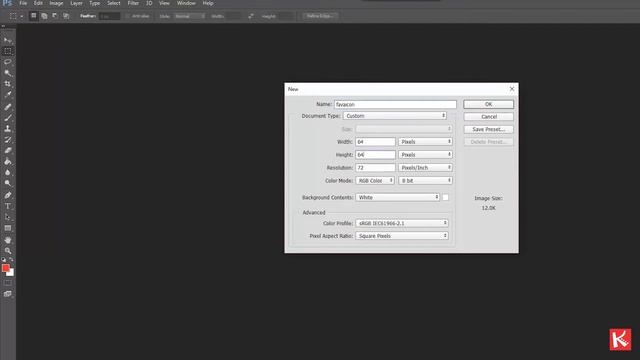The image size is (640, 360).
Task: Open the Resolution units dropdown
Action: click(x=425, y=168)
